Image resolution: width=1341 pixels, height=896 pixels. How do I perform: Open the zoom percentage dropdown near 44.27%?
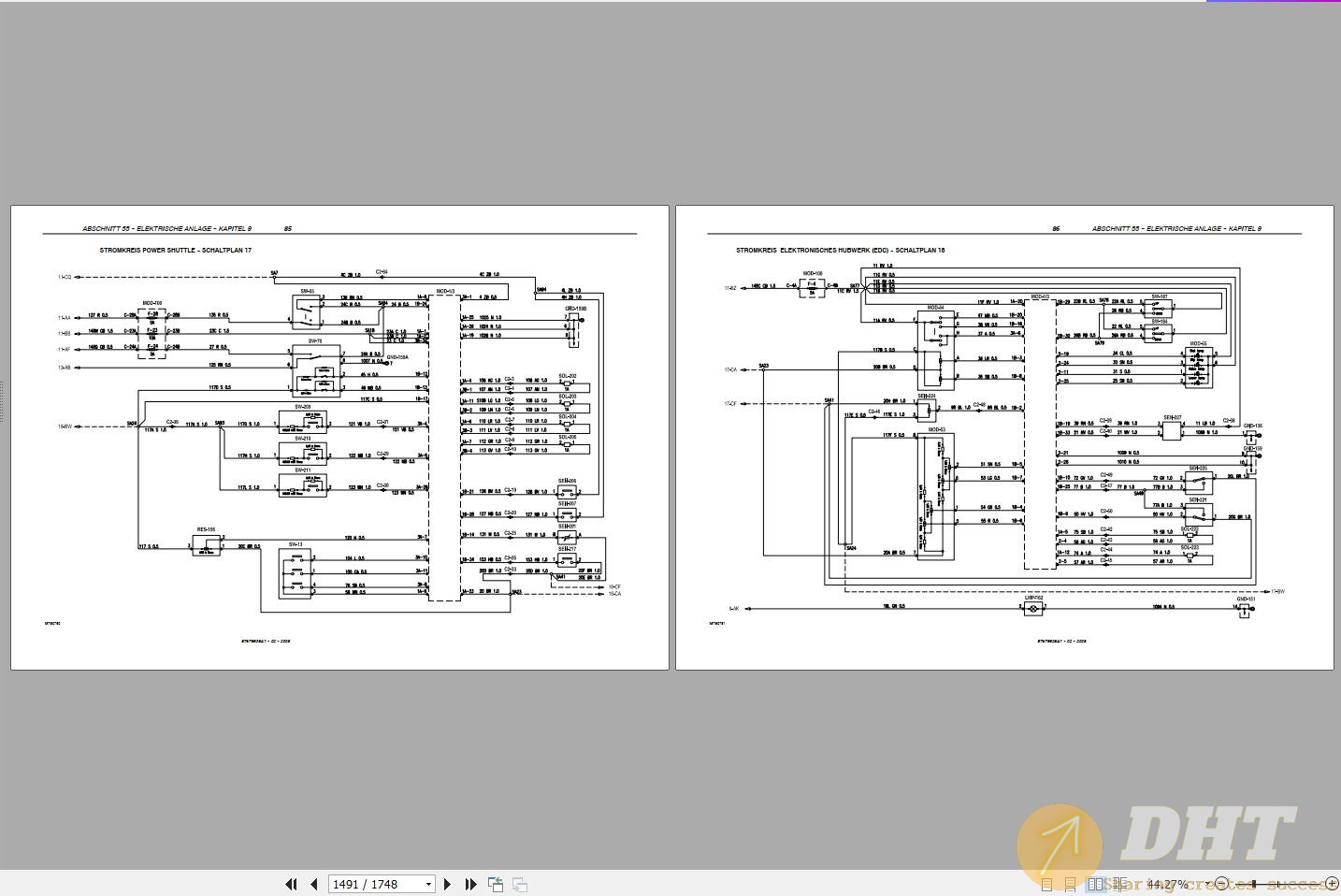1206,883
